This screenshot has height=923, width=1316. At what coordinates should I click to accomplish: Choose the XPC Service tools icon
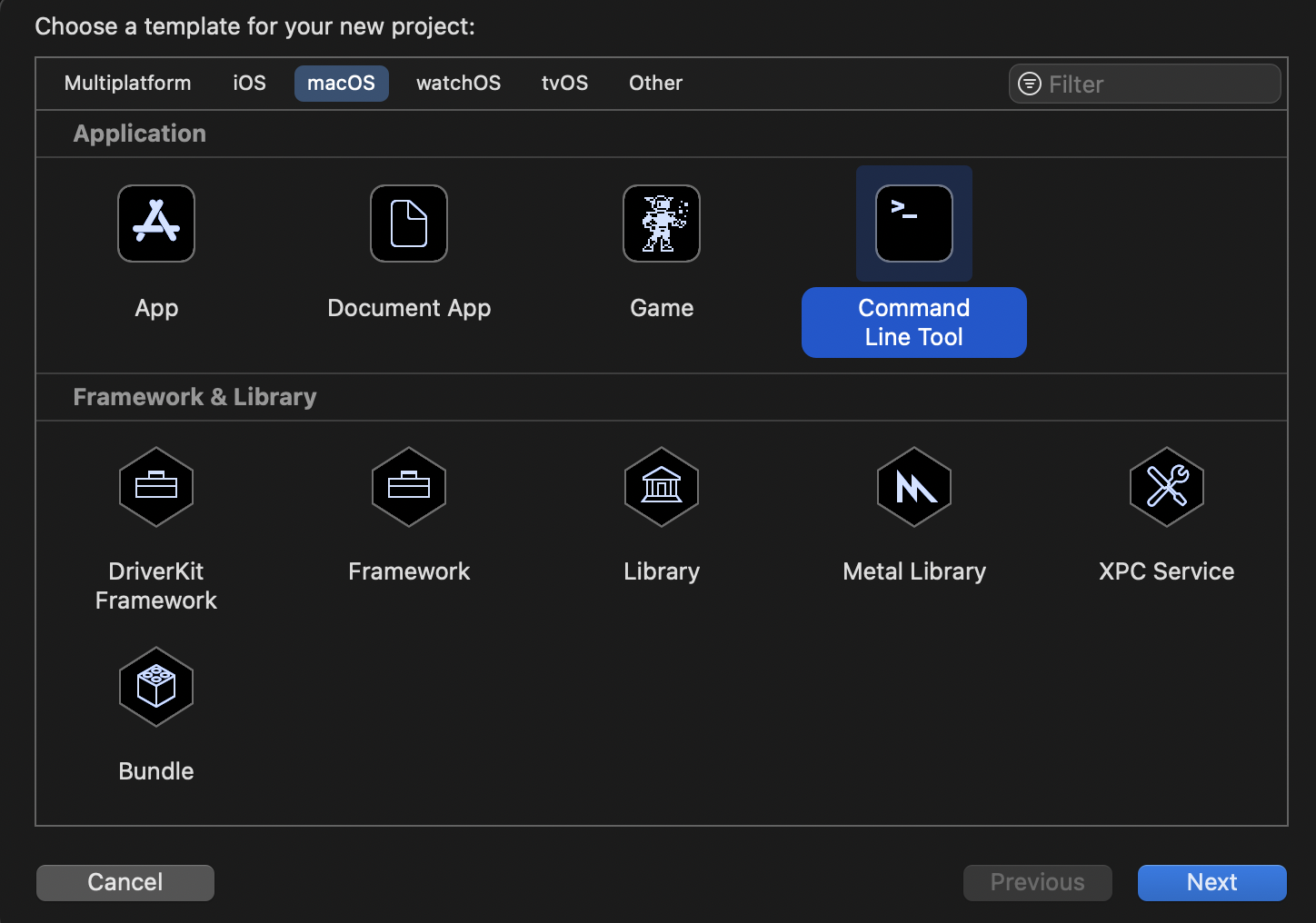point(1167,487)
